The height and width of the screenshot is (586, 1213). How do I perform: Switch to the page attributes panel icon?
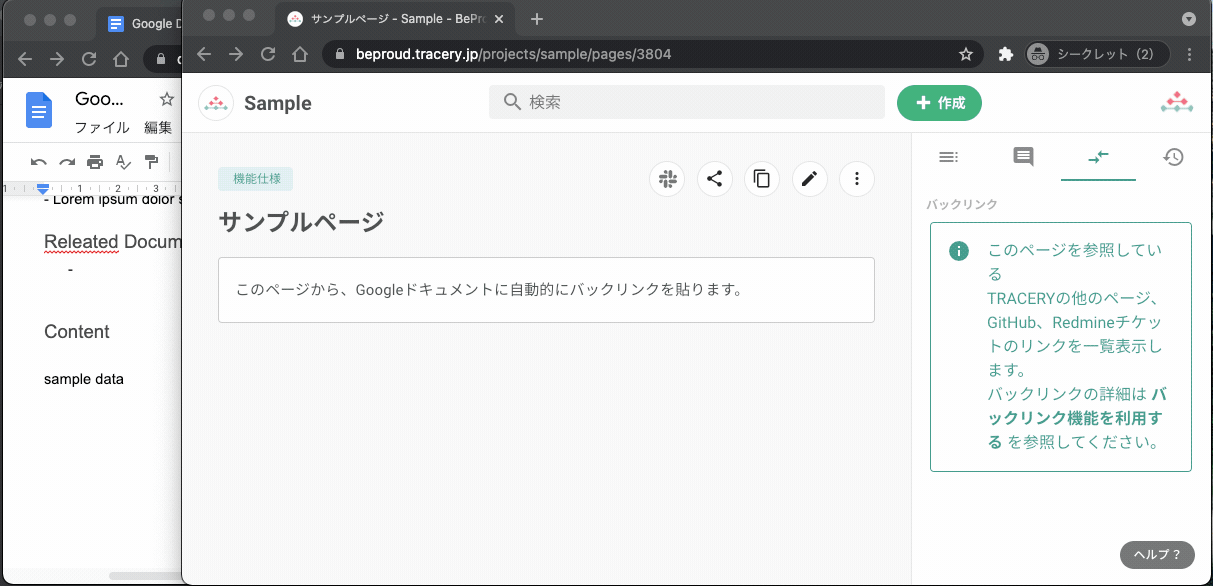[948, 157]
